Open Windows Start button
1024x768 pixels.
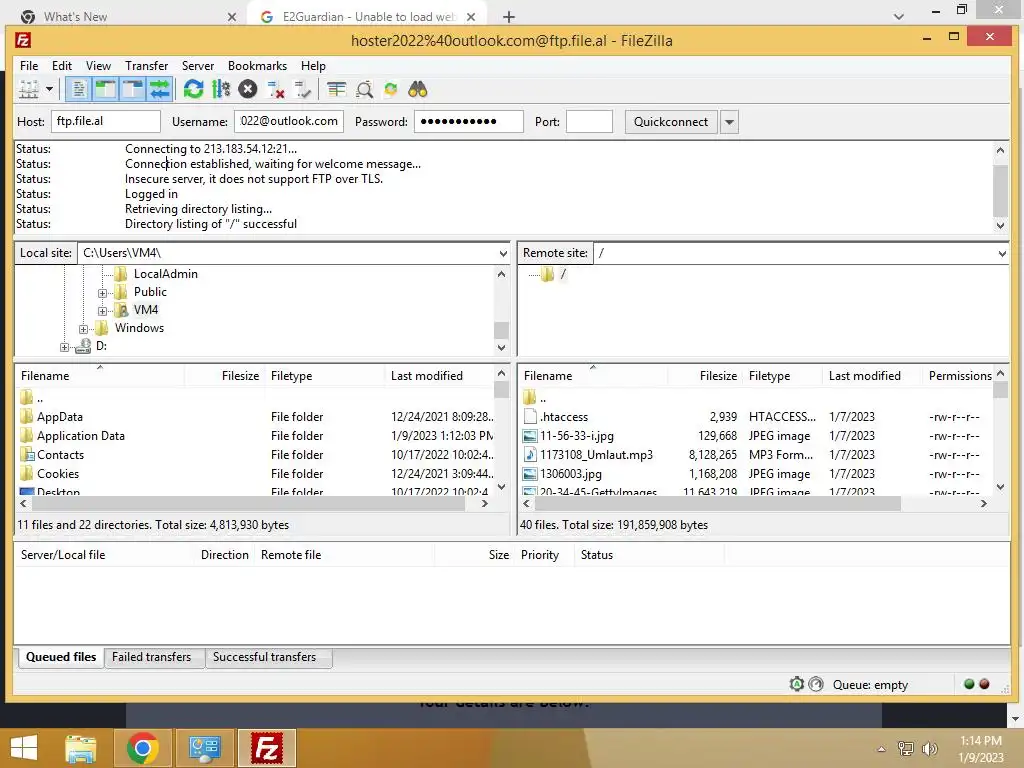click(x=24, y=748)
